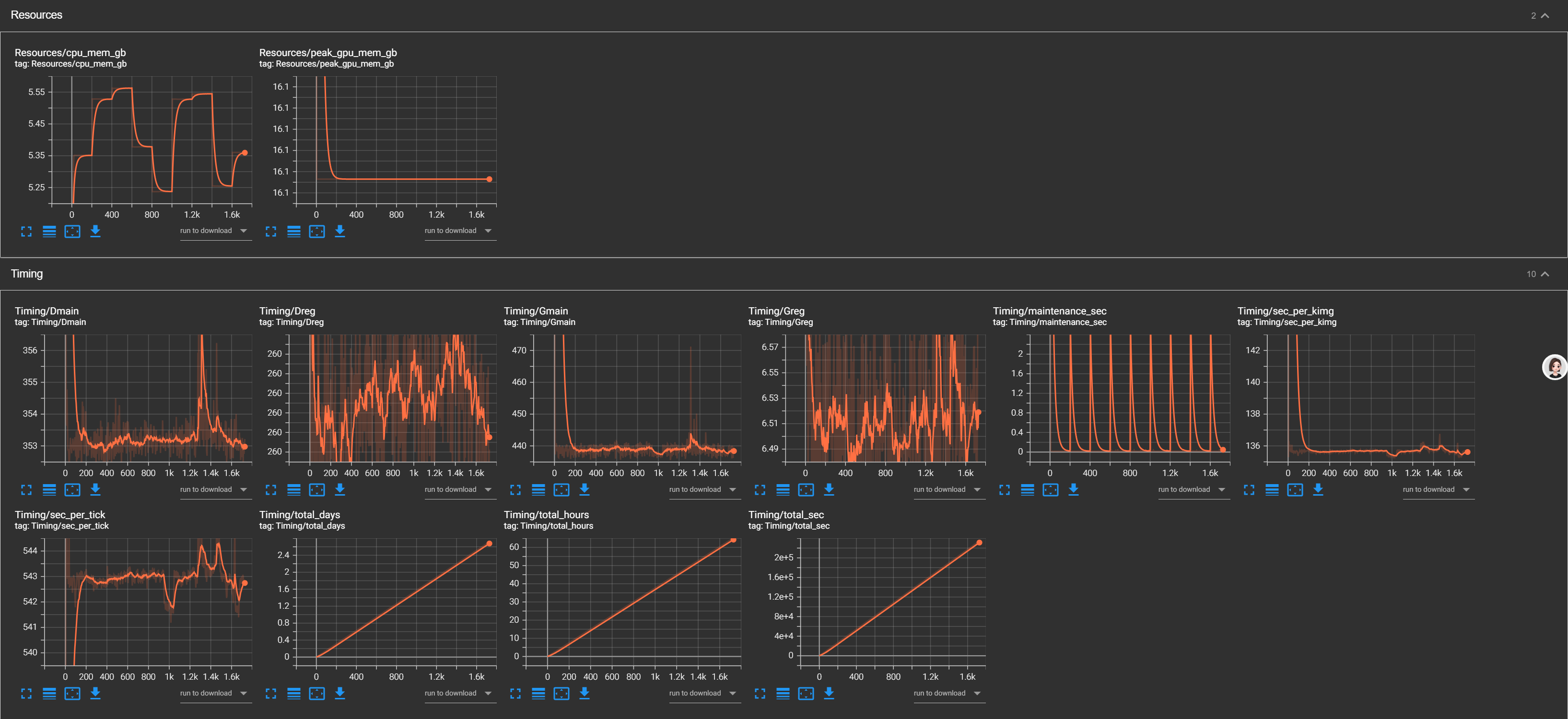Expand the Timing/sec_per_tick chart to full size
Image resolution: width=1568 pixels, height=719 pixels.
pos(26,694)
